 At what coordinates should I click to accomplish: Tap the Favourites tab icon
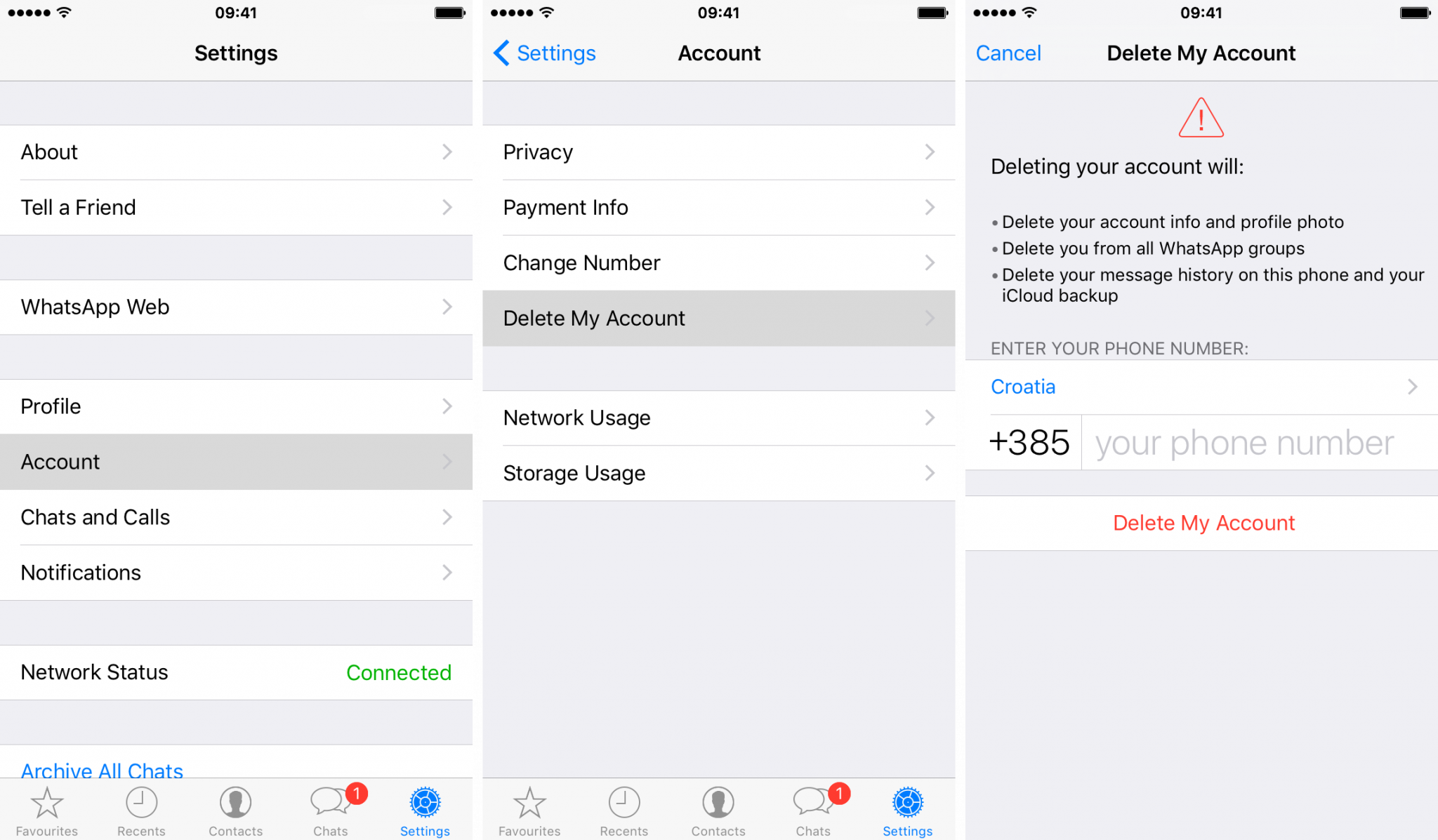pyautogui.click(x=47, y=807)
